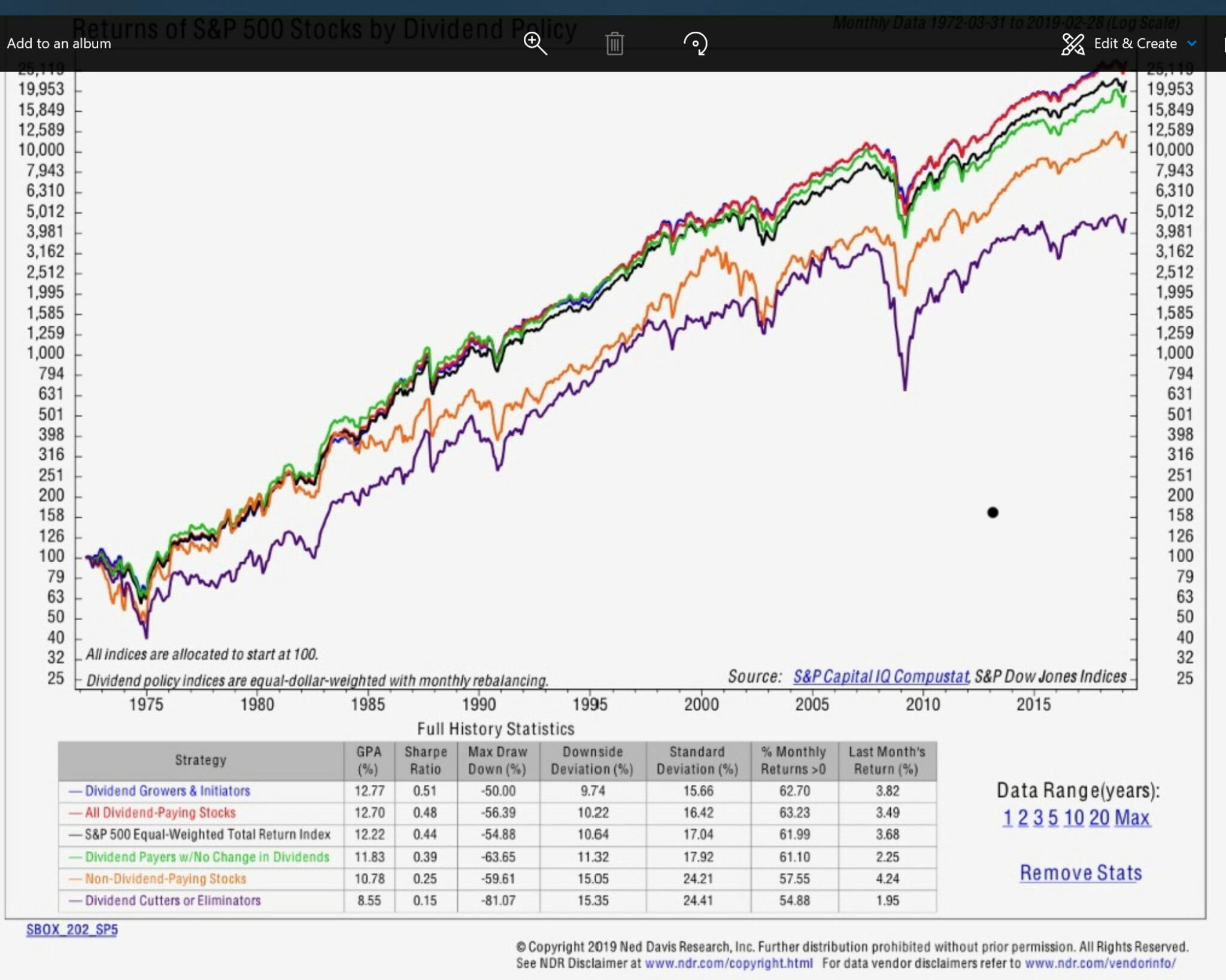1226x980 pixels.
Task: Select the 3 year data range
Action: point(1038,818)
